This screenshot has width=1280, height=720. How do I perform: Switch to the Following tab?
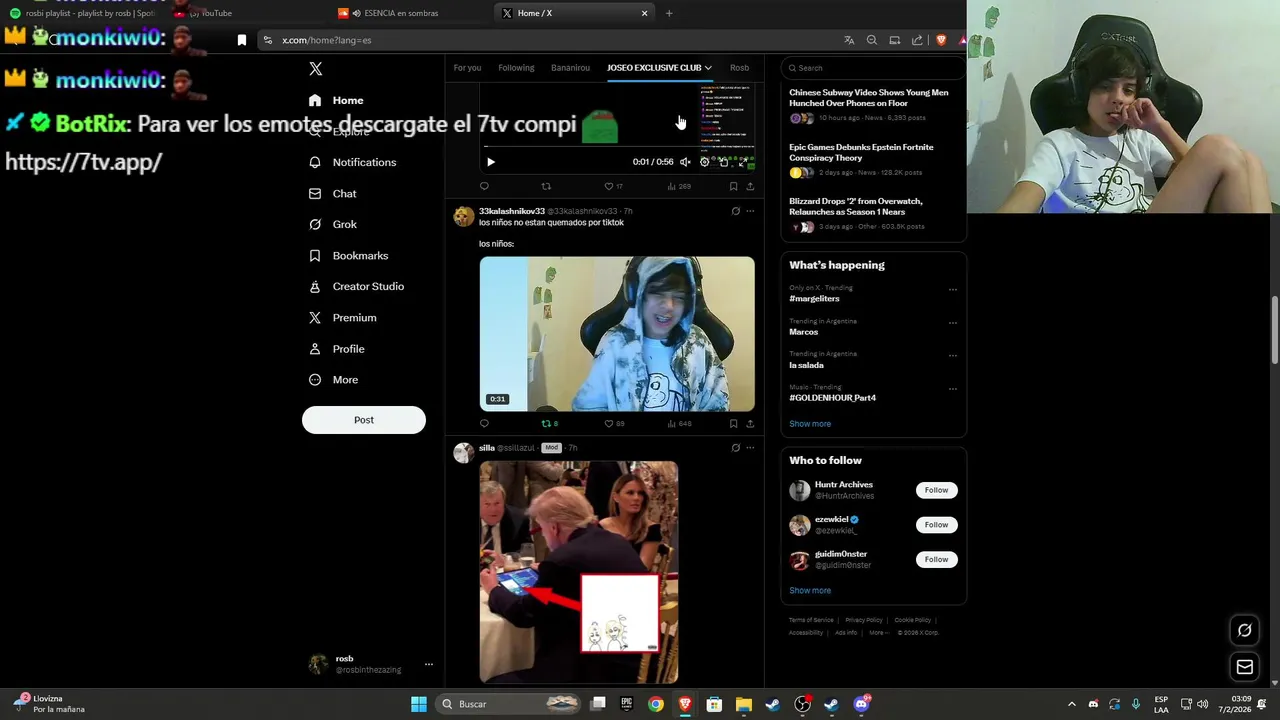[516, 67]
